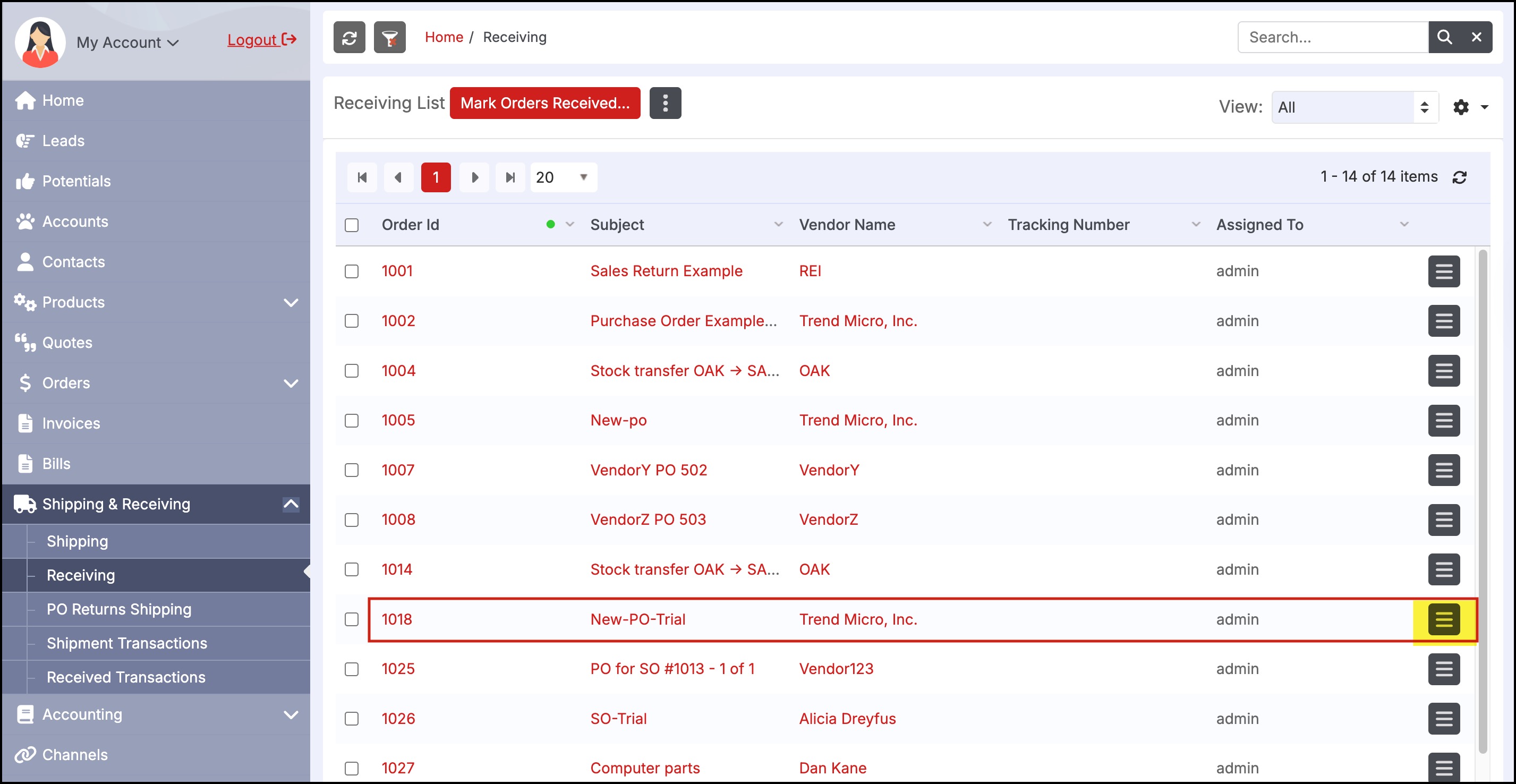Open the three-dot more actions menu
The width and height of the screenshot is (1516, 784).
[666, 103]
